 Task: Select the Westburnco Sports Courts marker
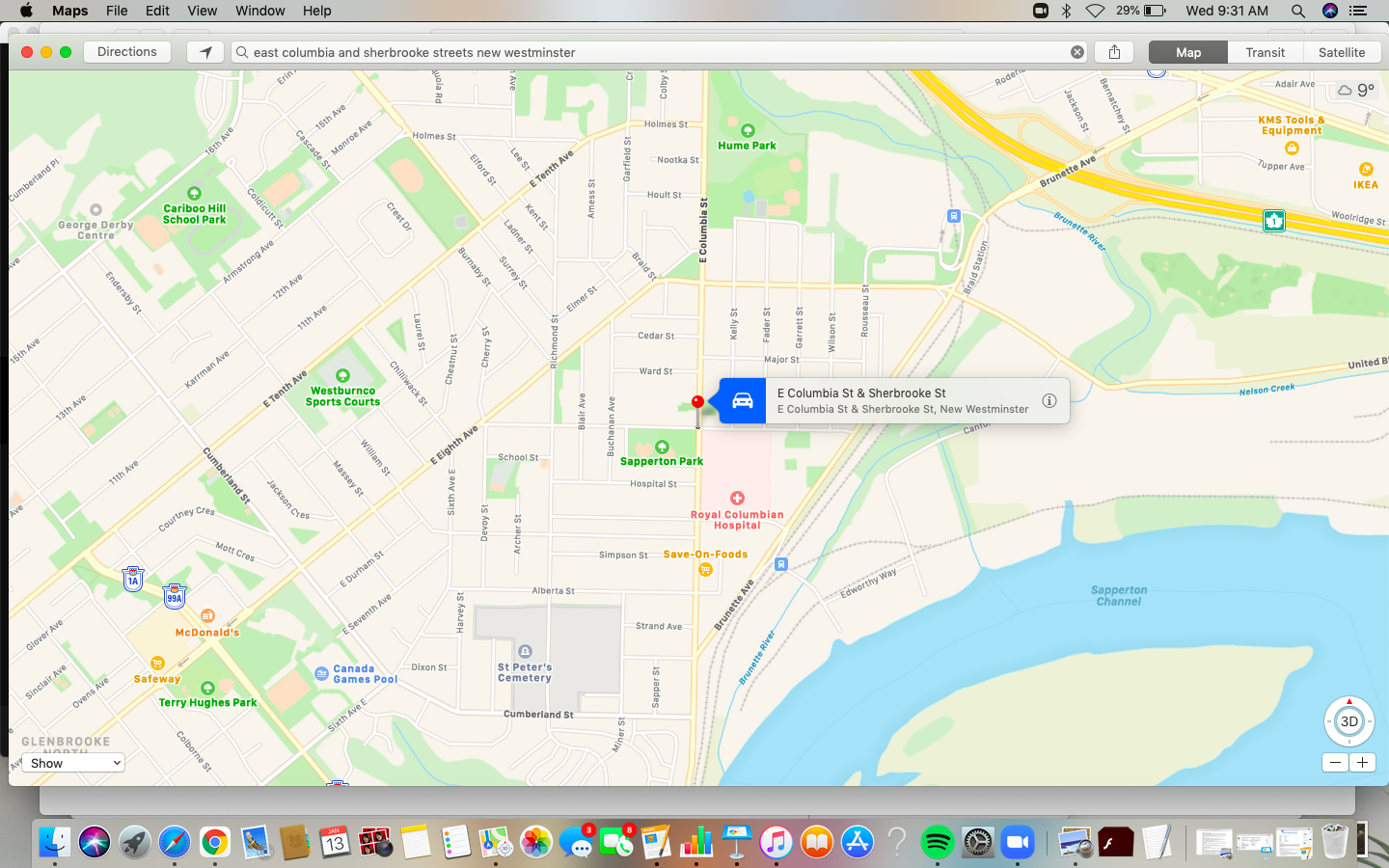342,375
